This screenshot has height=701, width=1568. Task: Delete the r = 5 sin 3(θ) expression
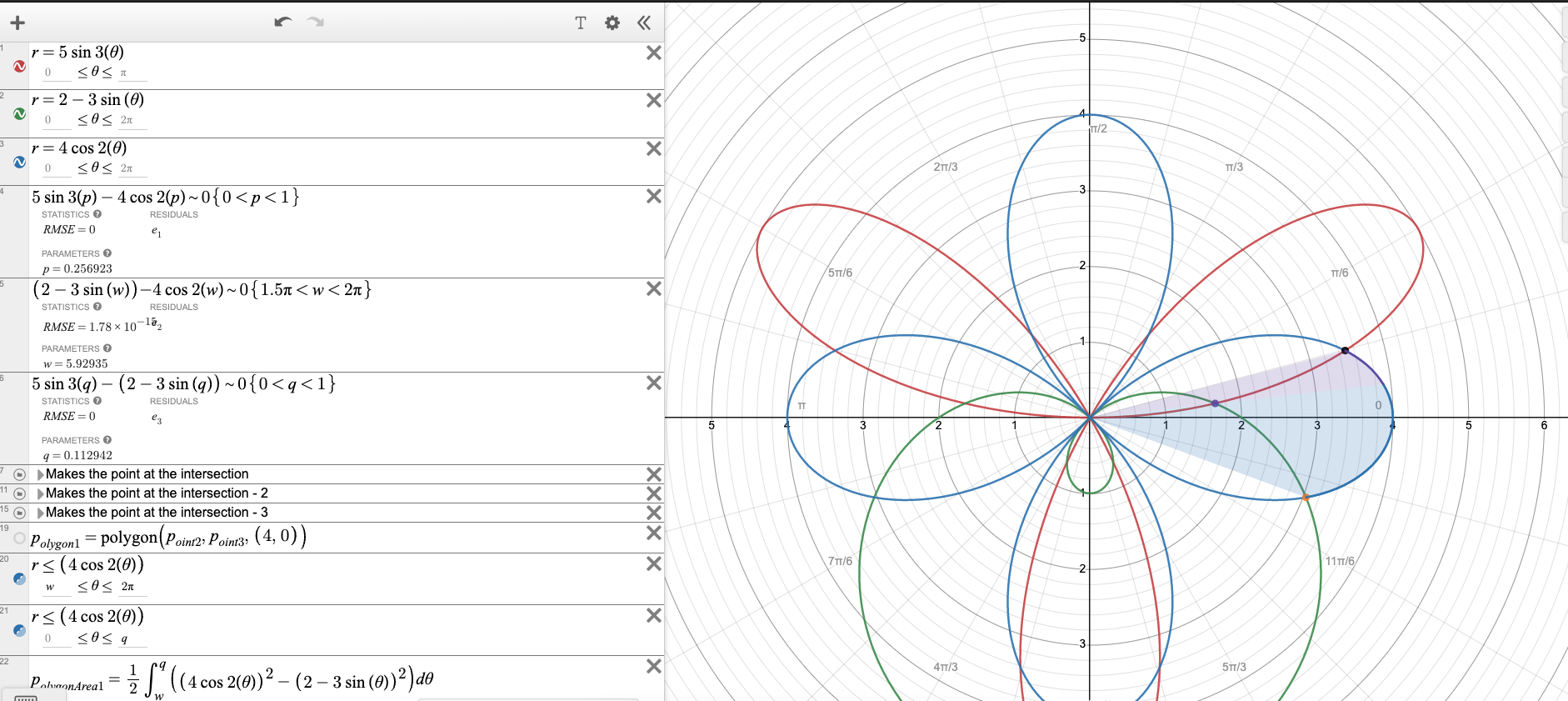pyautogui.click(x=654, y=53)
